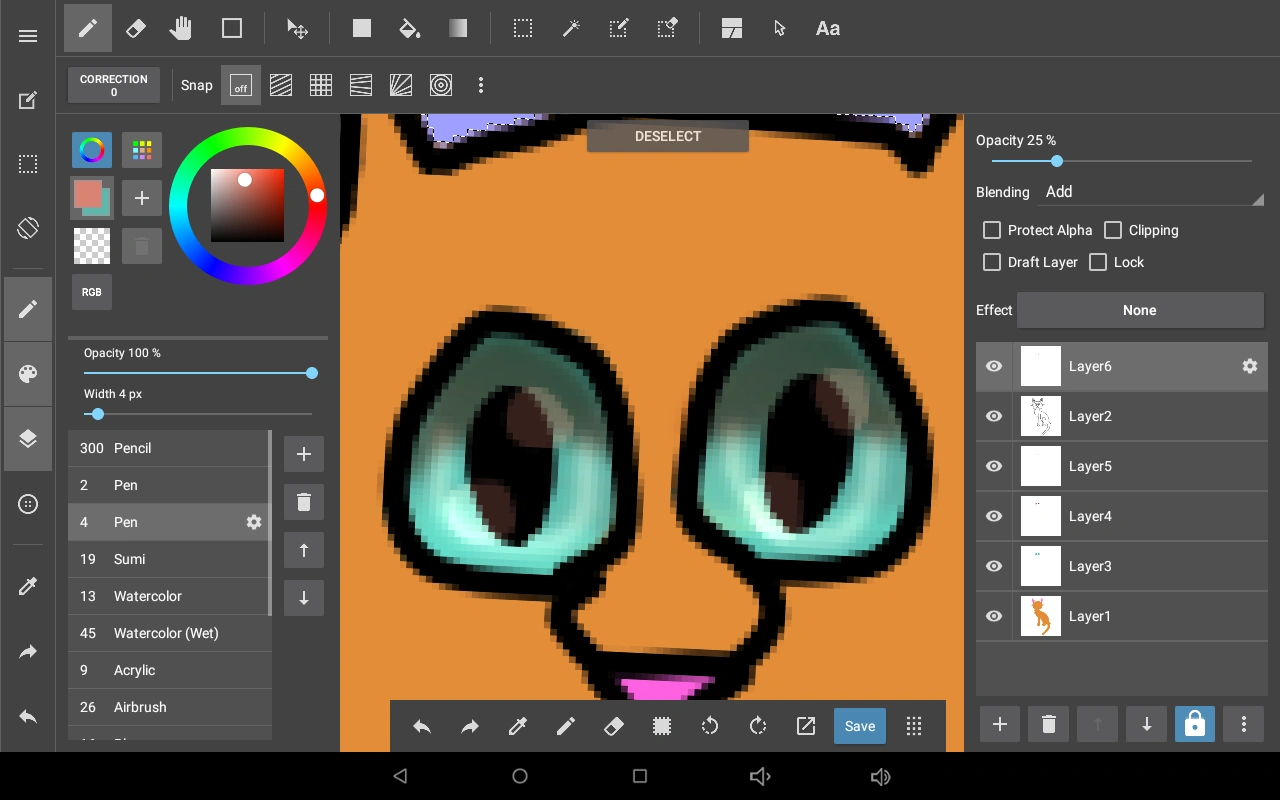Open eyedropper in left sidebar
Viewport: 1280px width, 800px height.
pyautogui.click(x=28, y=587)
